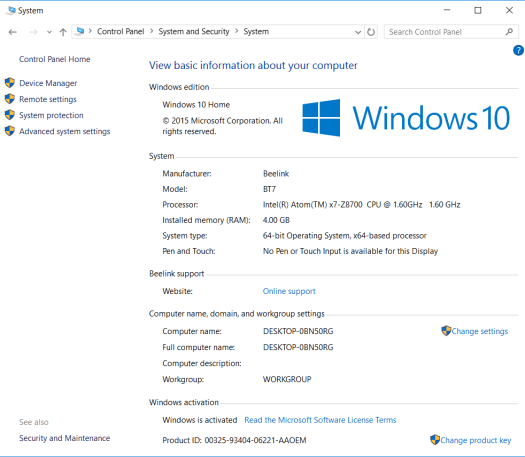Close the System window
The height and width of the screenshot is (457, 525).
tap(509, 10)
